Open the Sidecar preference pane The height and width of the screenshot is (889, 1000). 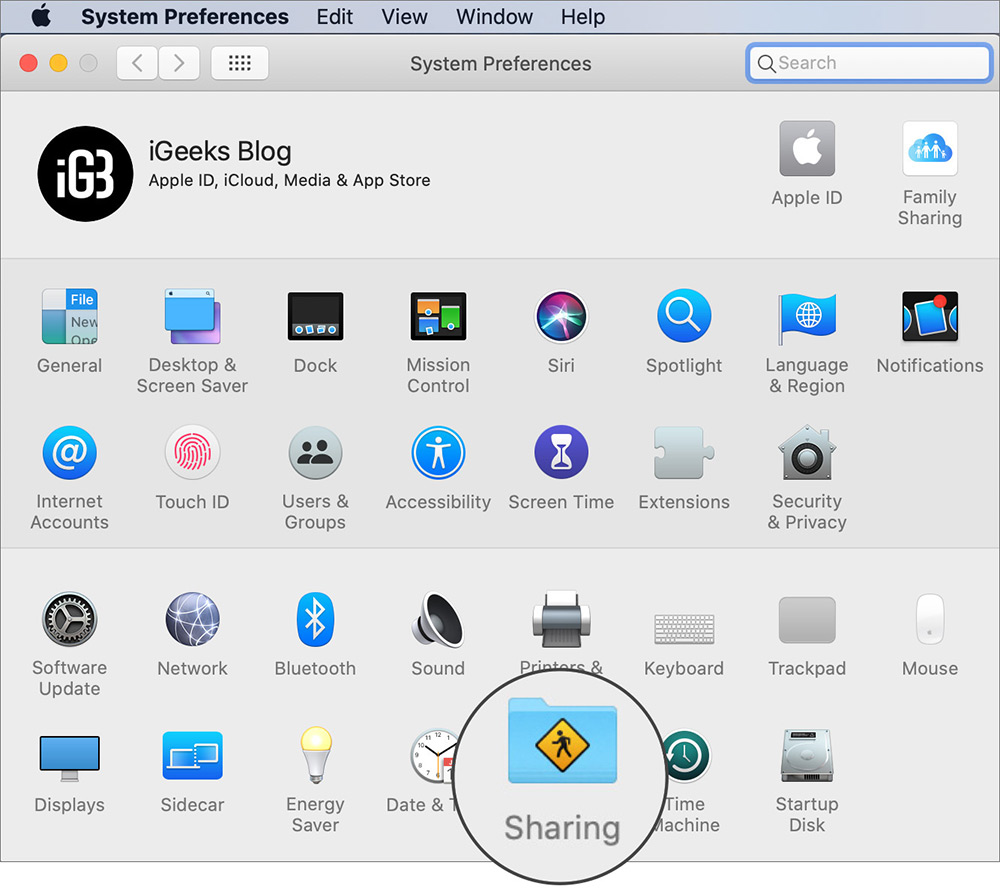[192, 755]
